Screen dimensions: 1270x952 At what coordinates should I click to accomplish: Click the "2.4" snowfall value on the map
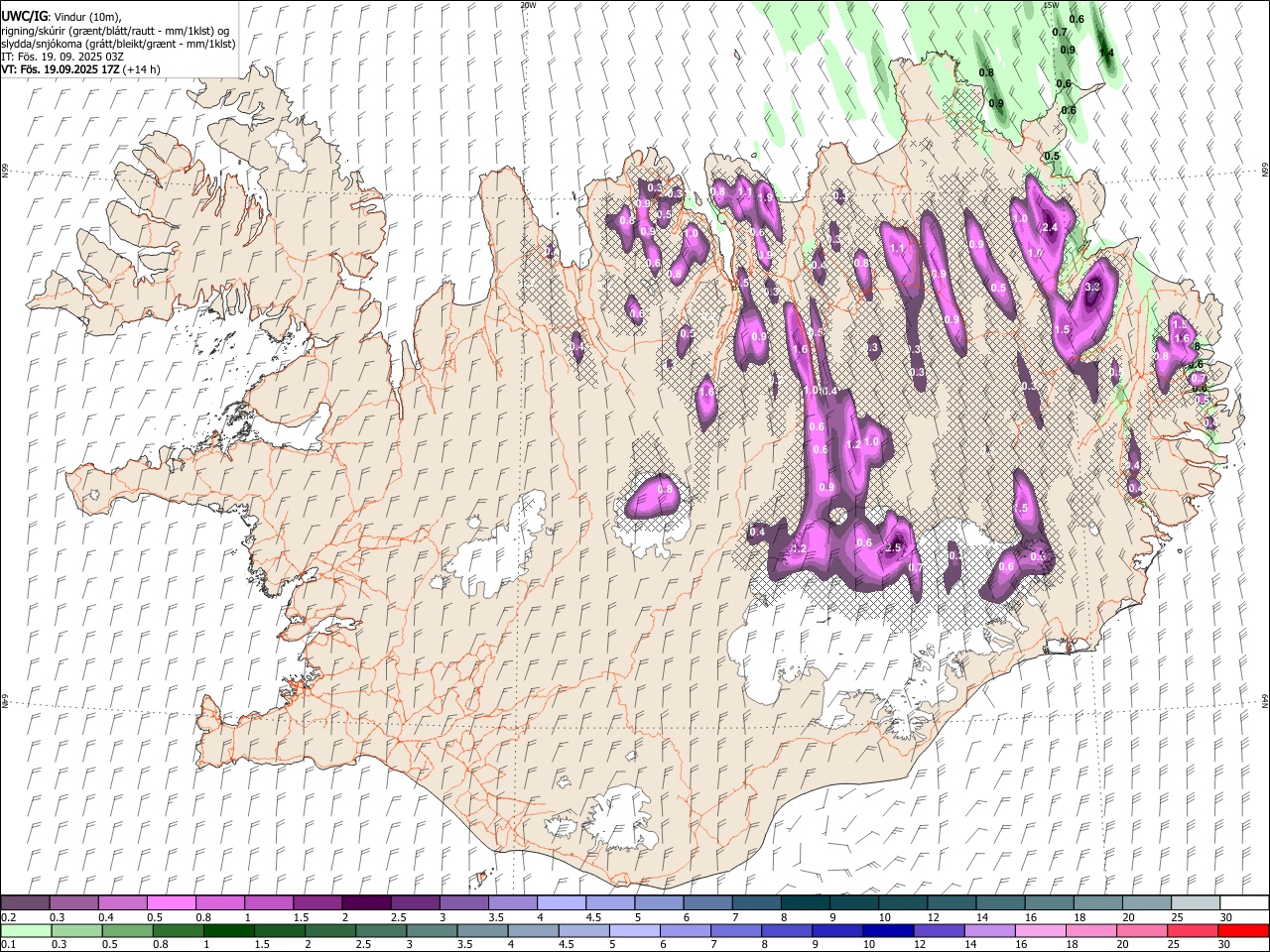point(1052,228)
